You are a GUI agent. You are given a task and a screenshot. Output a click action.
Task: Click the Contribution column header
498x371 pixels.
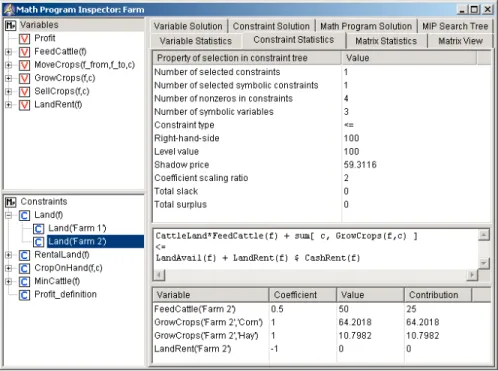point(438,295)
